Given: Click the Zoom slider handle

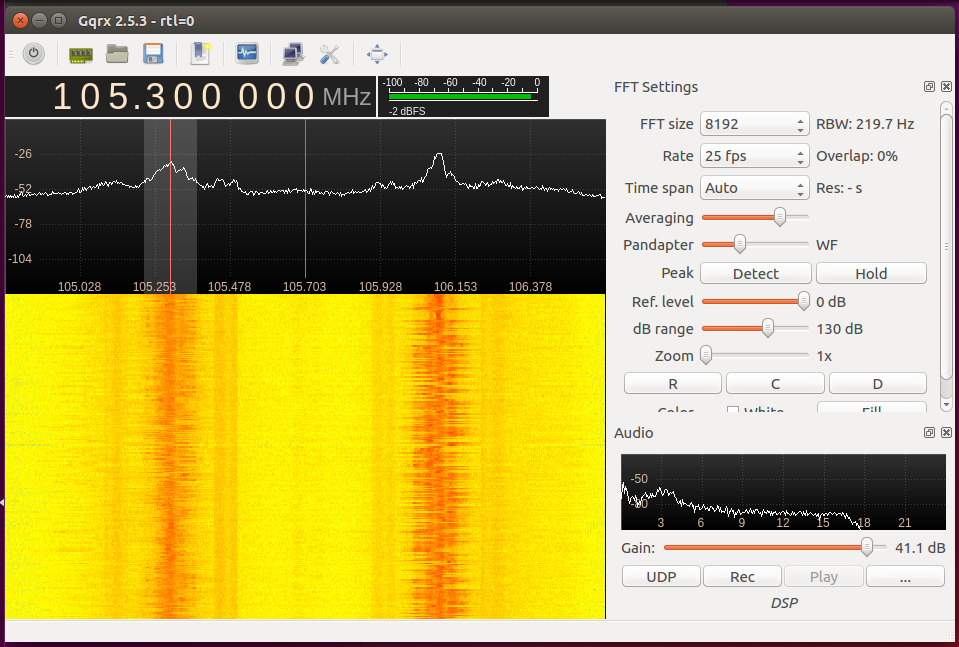Looking at the screenshot, I should tap(706, 355).
